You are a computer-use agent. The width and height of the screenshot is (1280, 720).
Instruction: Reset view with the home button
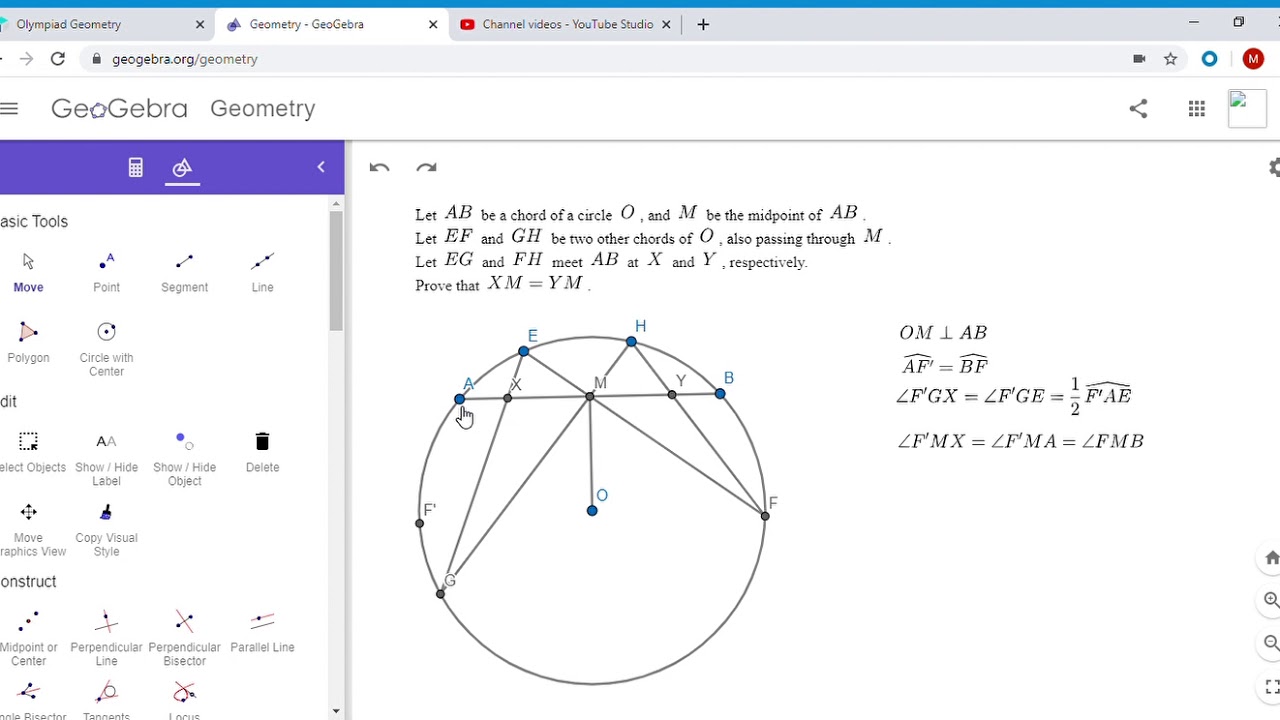click(1272, 558)
